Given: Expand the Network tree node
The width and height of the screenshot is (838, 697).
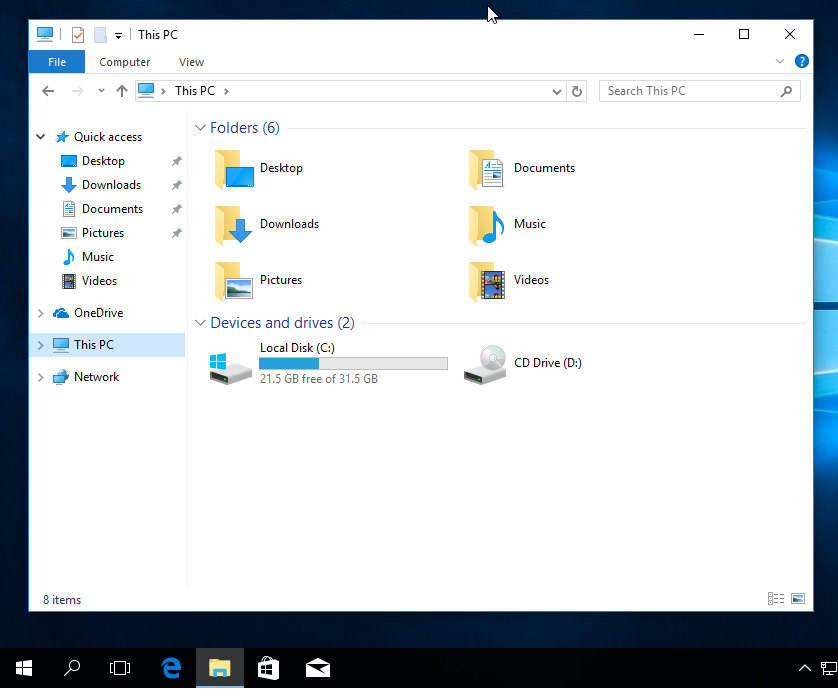Looking at the screenshot, I should (x=41, y=377).
